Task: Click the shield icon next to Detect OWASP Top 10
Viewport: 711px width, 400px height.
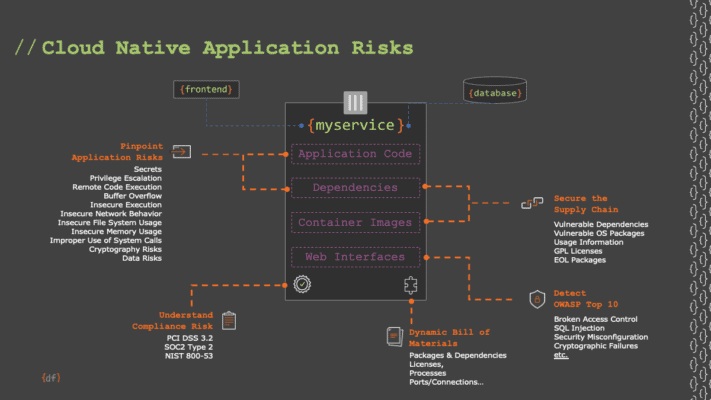Action: coord(538,298)
